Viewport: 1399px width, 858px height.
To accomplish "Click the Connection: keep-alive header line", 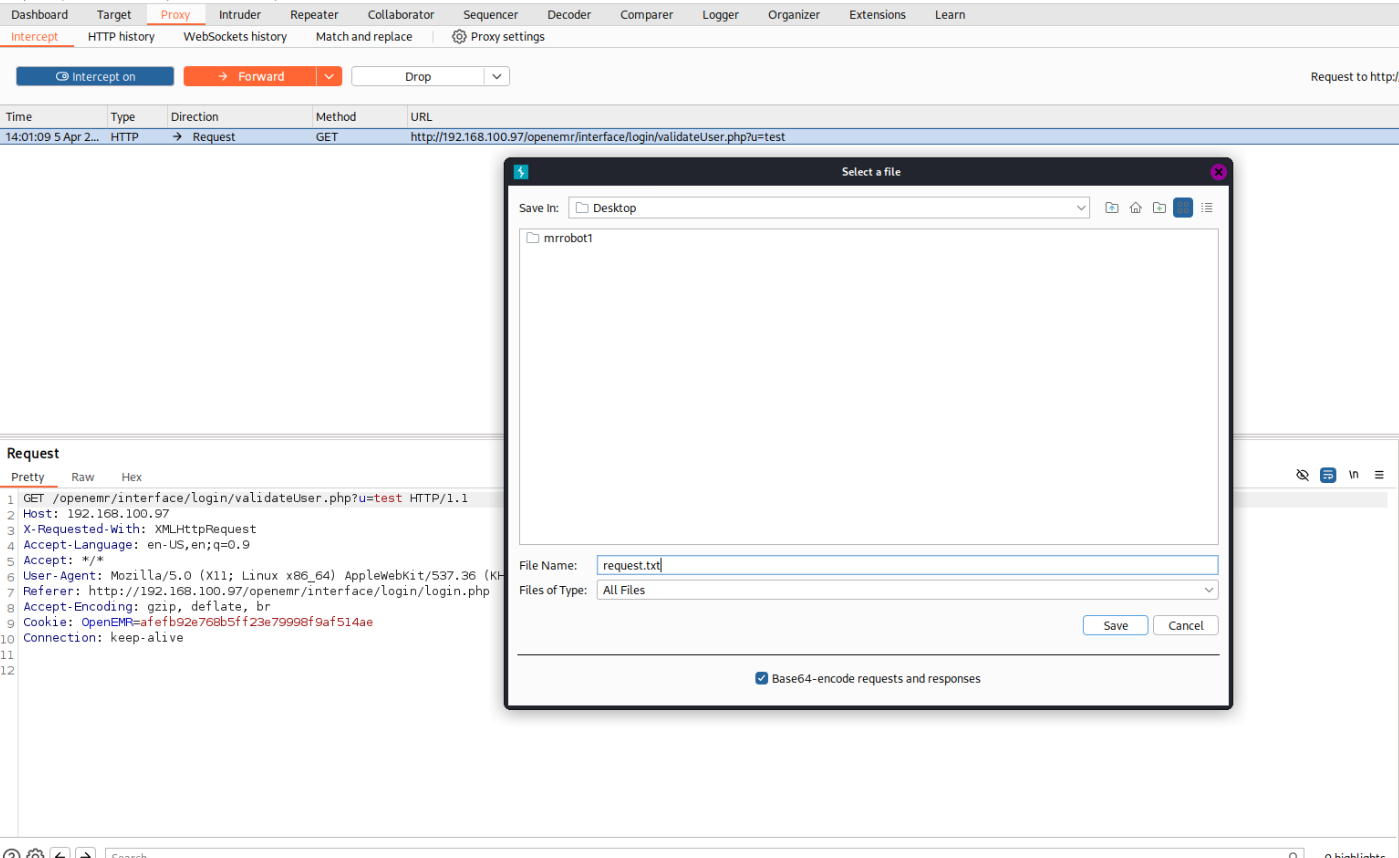I will [103, 637].
